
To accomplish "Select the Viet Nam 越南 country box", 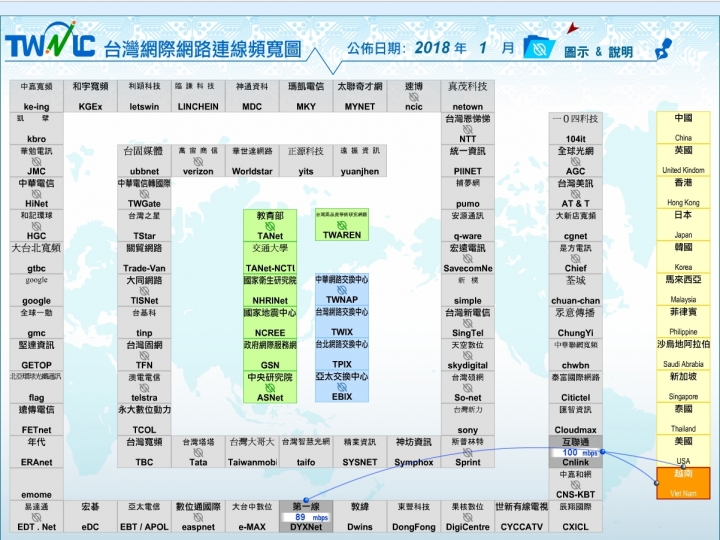I will point(683,484).
